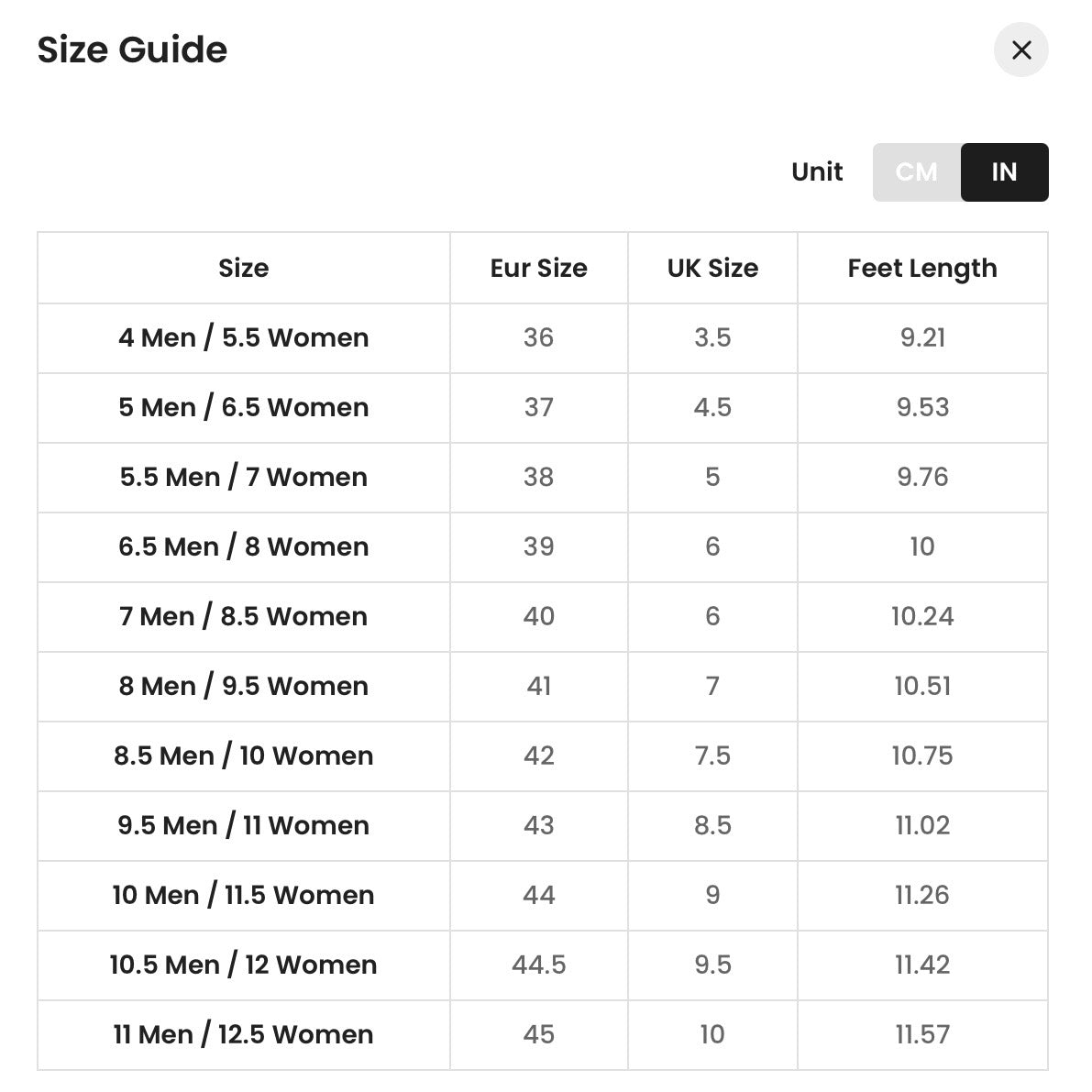The height and width of the screenshot is (1092, 1092).
Task: Click the UK Size column header
Action: click(712, 268)
